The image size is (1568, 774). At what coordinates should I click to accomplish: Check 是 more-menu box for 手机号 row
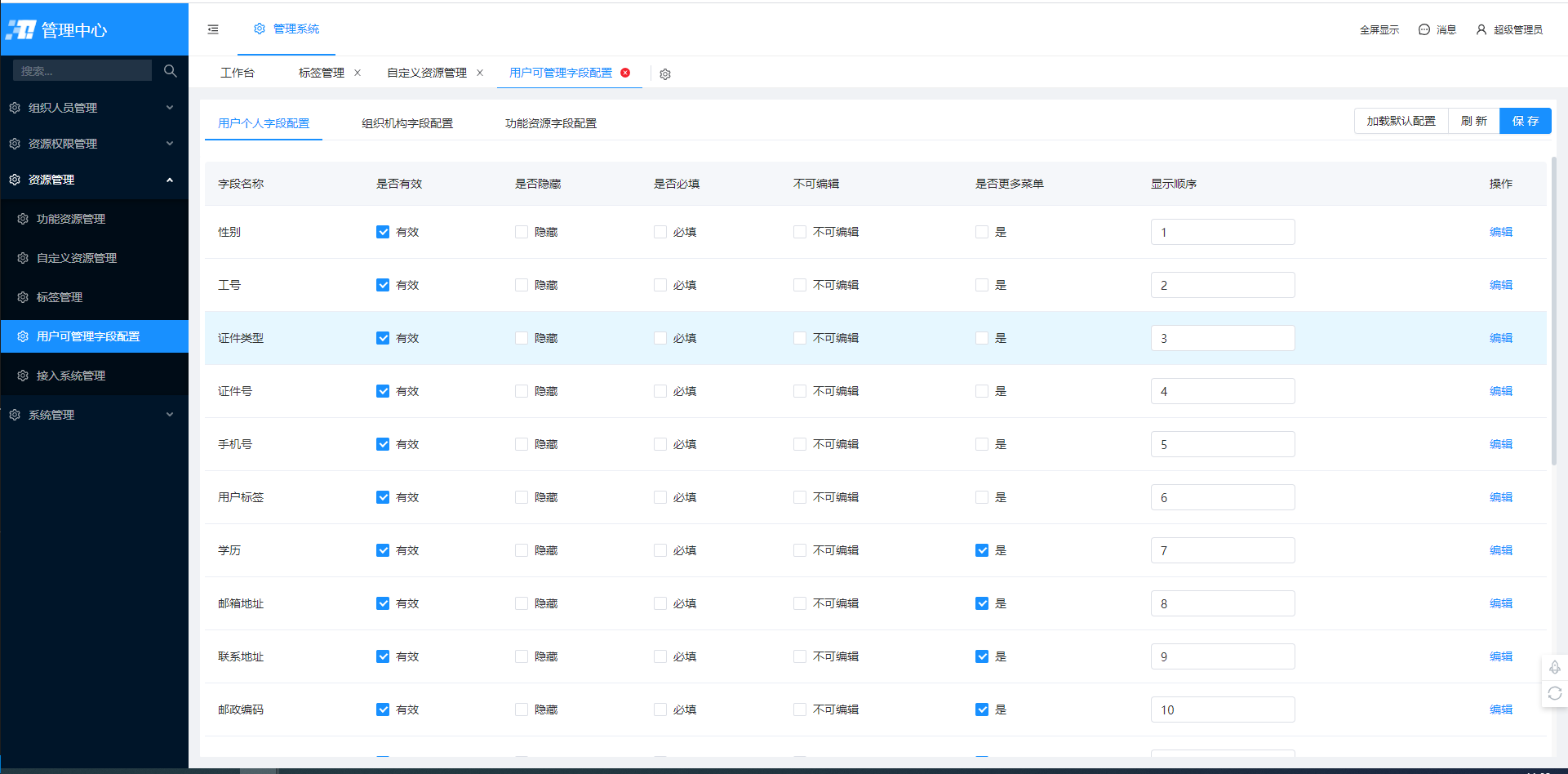[982, 444]
